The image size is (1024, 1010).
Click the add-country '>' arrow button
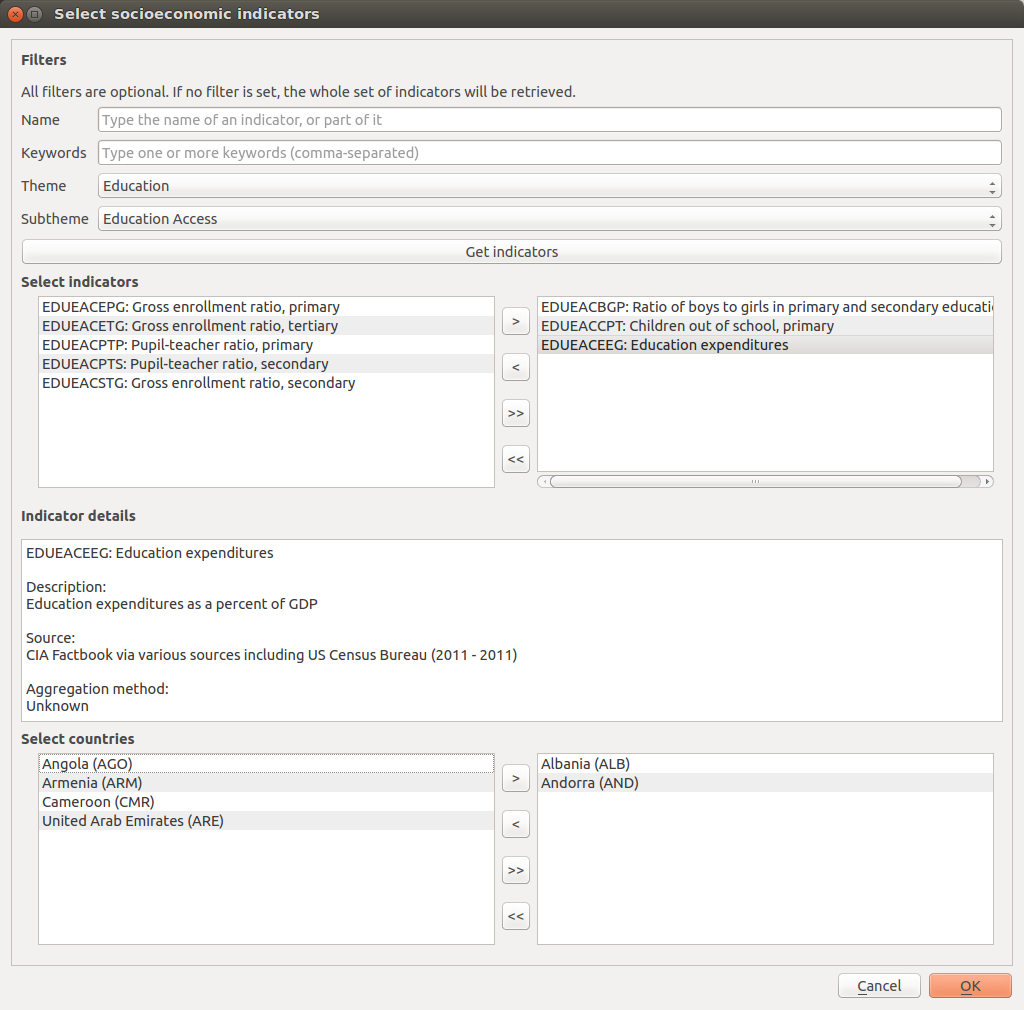pyautogui.click(x=515, y=778)
